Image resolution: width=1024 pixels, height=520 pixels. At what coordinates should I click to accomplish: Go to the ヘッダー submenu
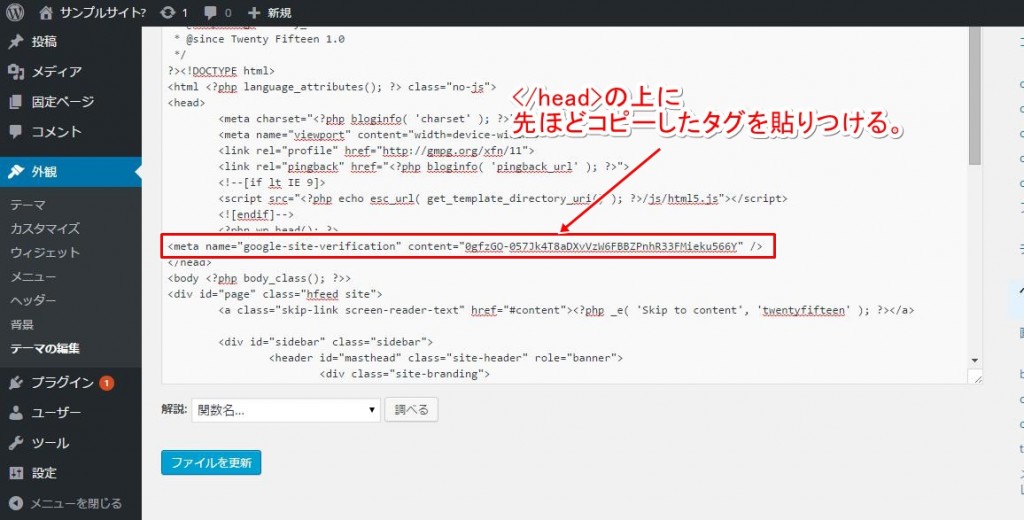33,301
